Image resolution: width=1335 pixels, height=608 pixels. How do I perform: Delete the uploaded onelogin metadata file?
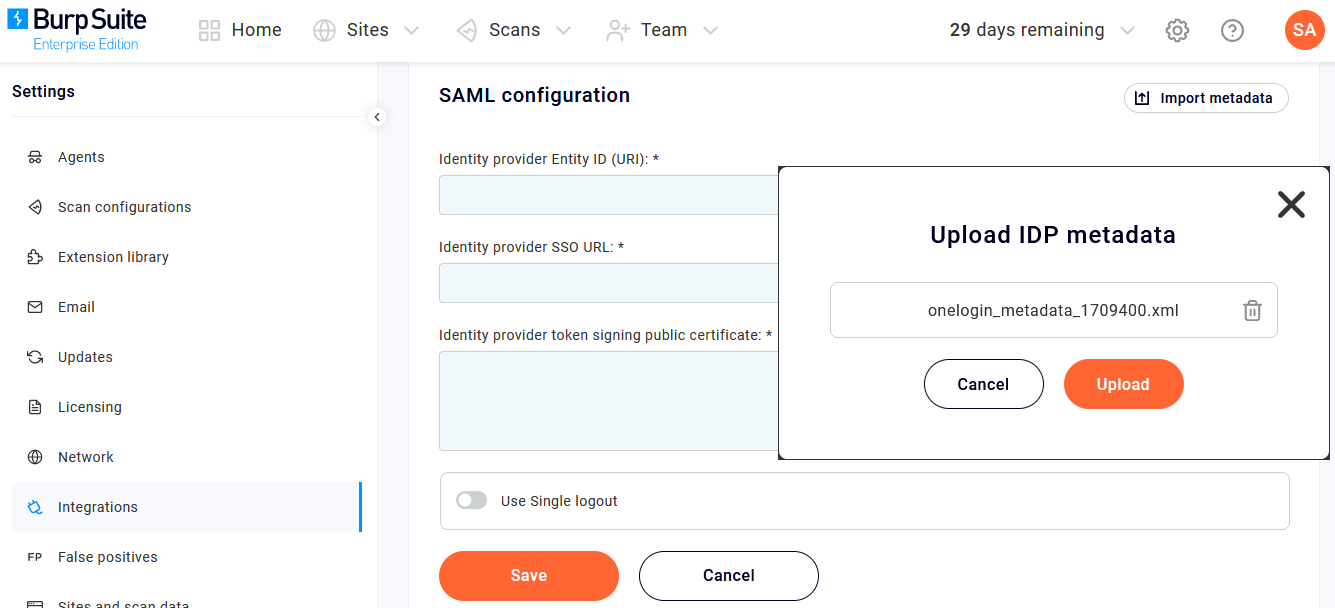click(x=1252, y=310)
